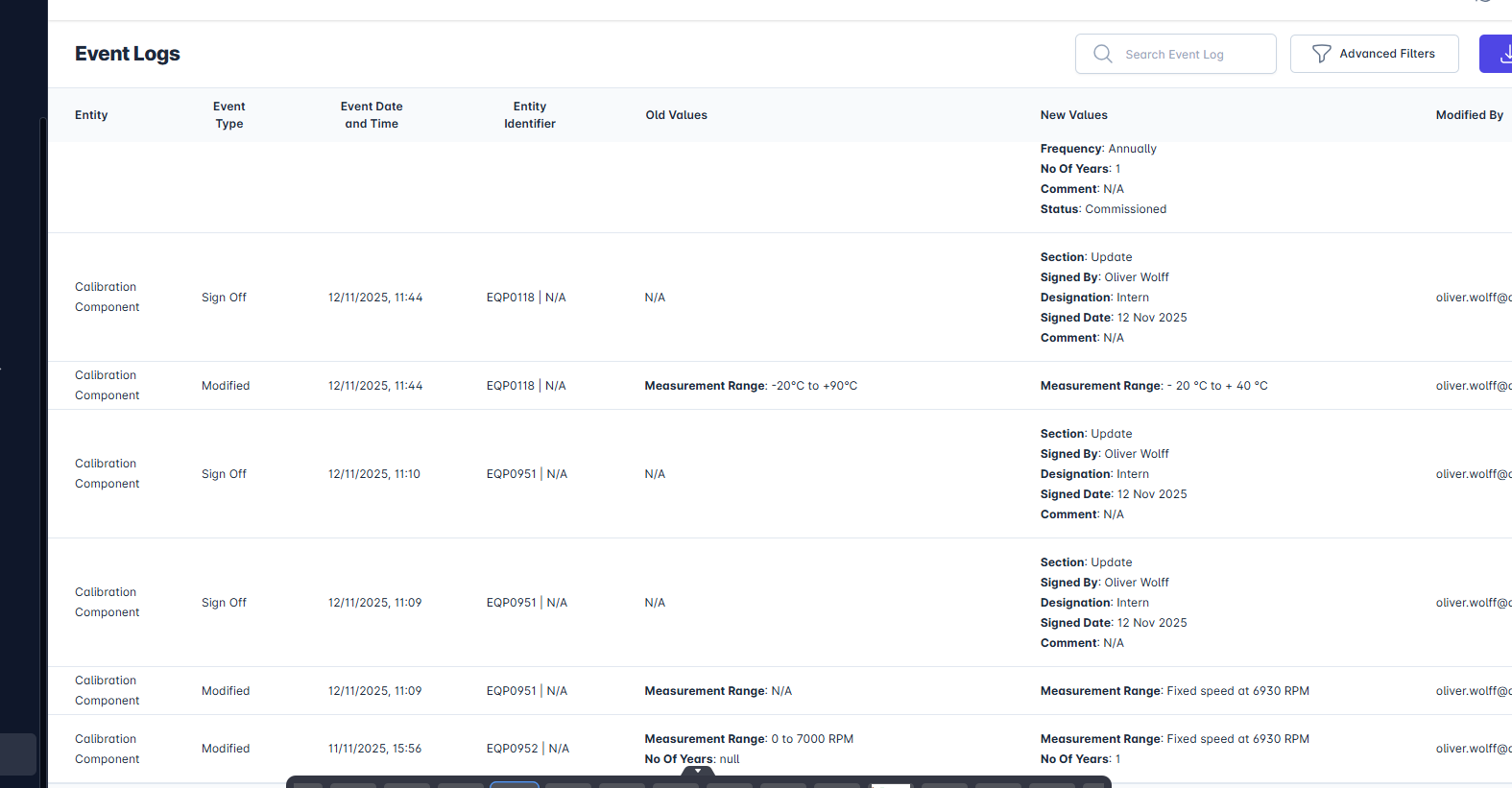Click the Old Values column header
This screenshot has width=1512, height=788.
pyautogui.click(x=676, y=115)
